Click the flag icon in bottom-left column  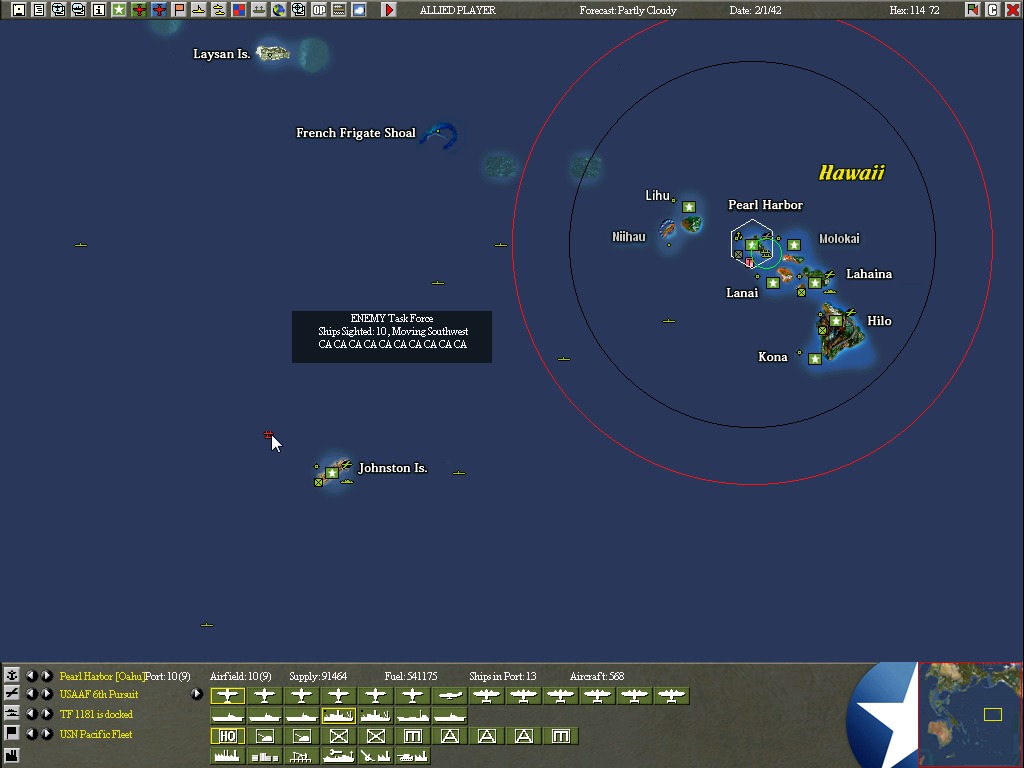pos(12,733)
